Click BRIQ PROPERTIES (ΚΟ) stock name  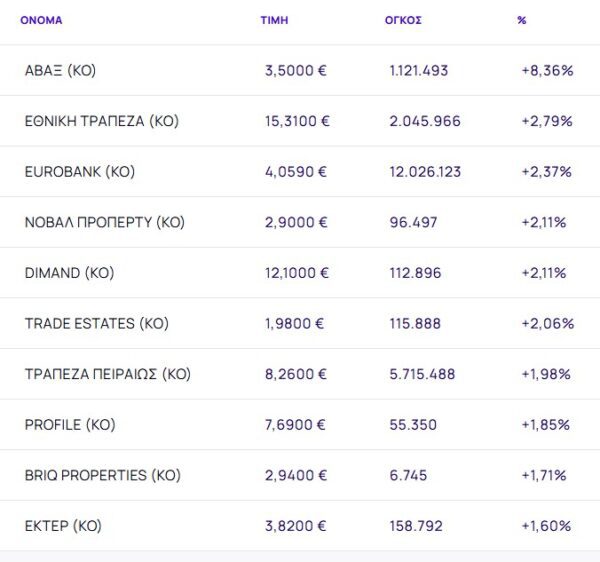pos(102,475)
